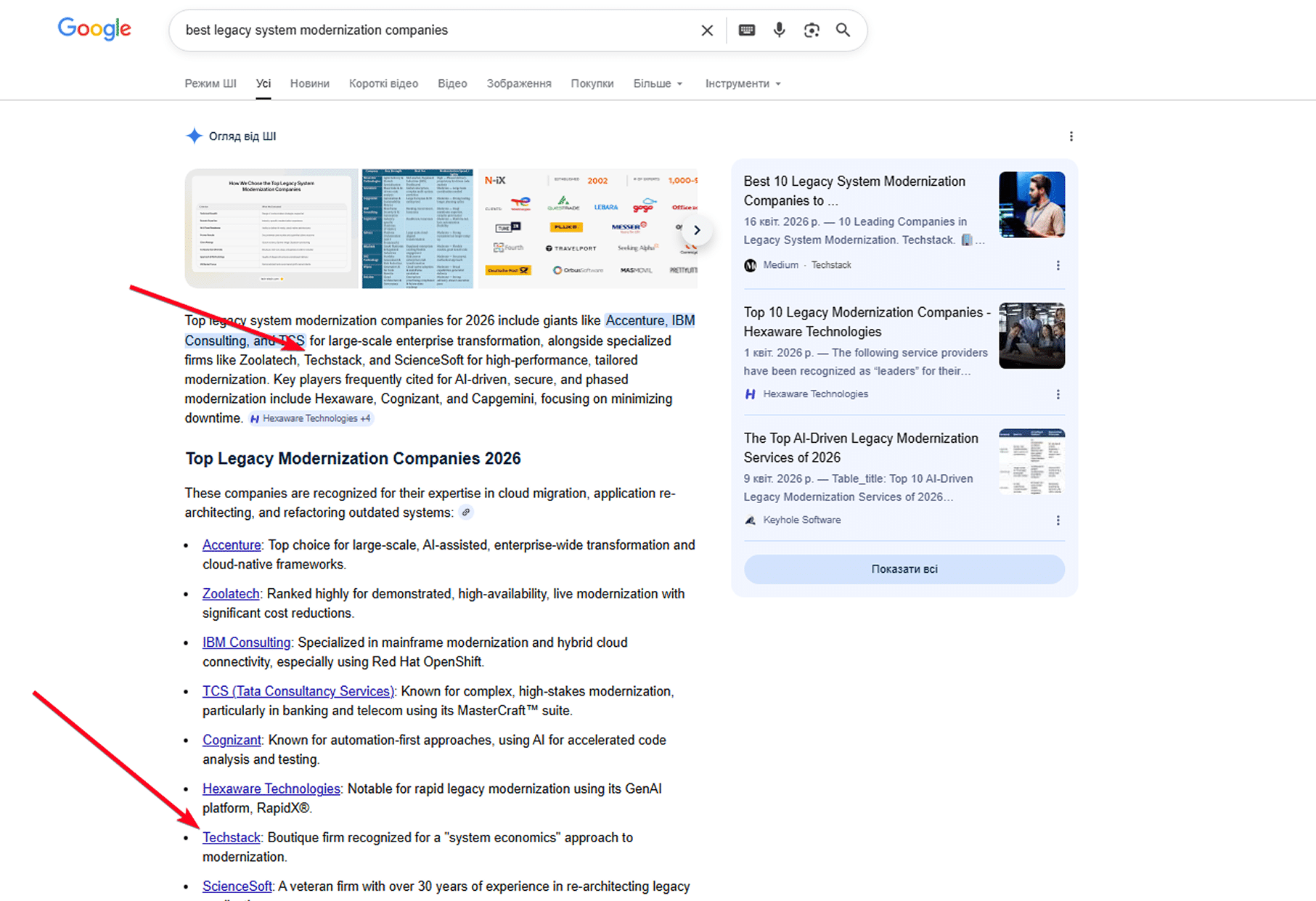The width and height of the screenshot is (1316, 901).
Task: Open options for Keyhole Software source
Action: (1058, 521)
